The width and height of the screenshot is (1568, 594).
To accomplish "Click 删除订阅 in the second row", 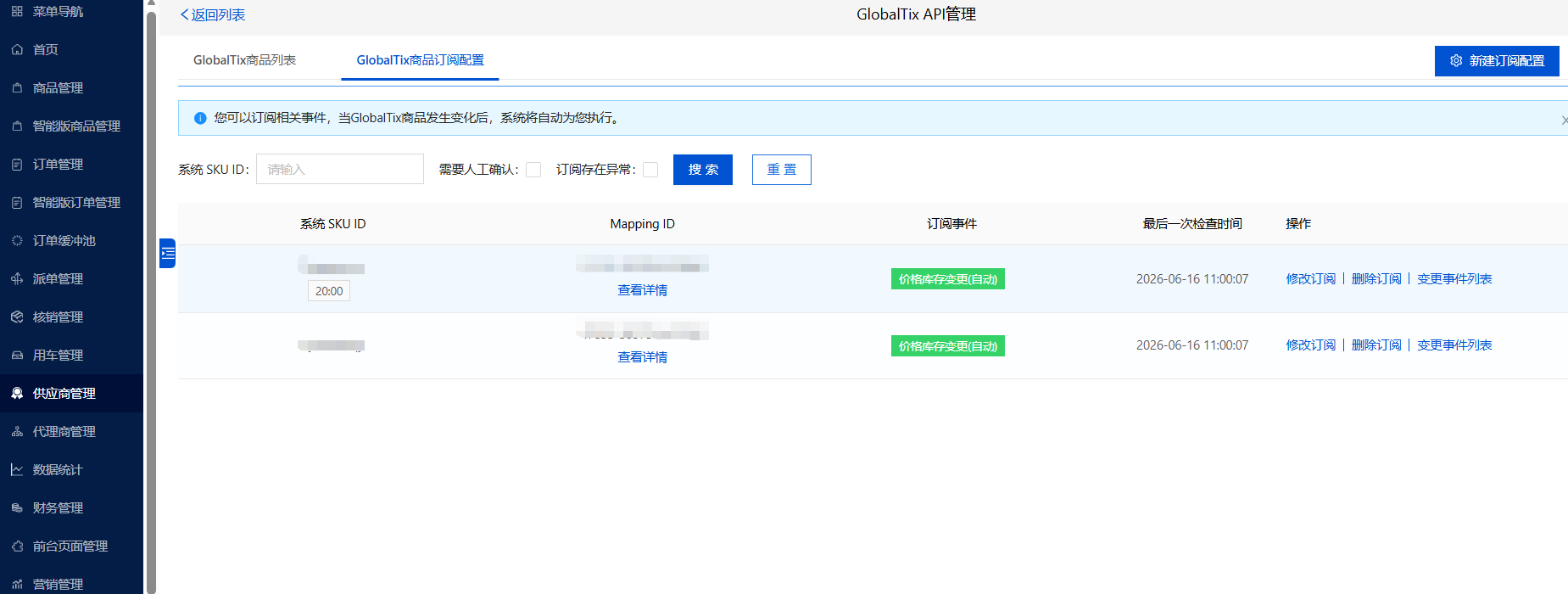I will click(1376, 345).
